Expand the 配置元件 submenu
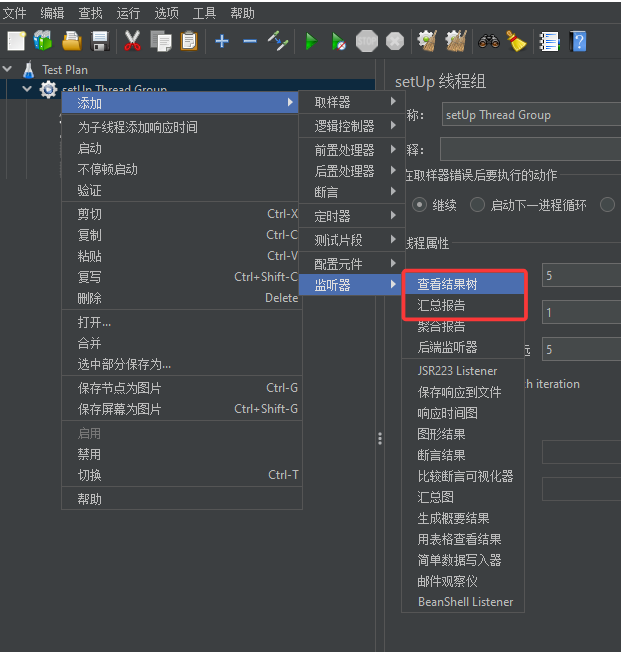The height and width of the screenshot is (652, 621). [x=352, y=264]
